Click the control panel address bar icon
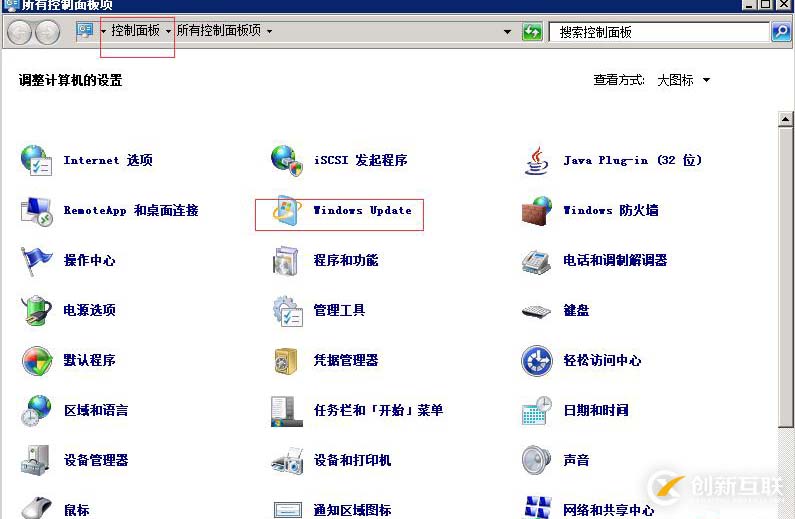The height and width of the screenshot is (519, 795). [x=85, y=31]
